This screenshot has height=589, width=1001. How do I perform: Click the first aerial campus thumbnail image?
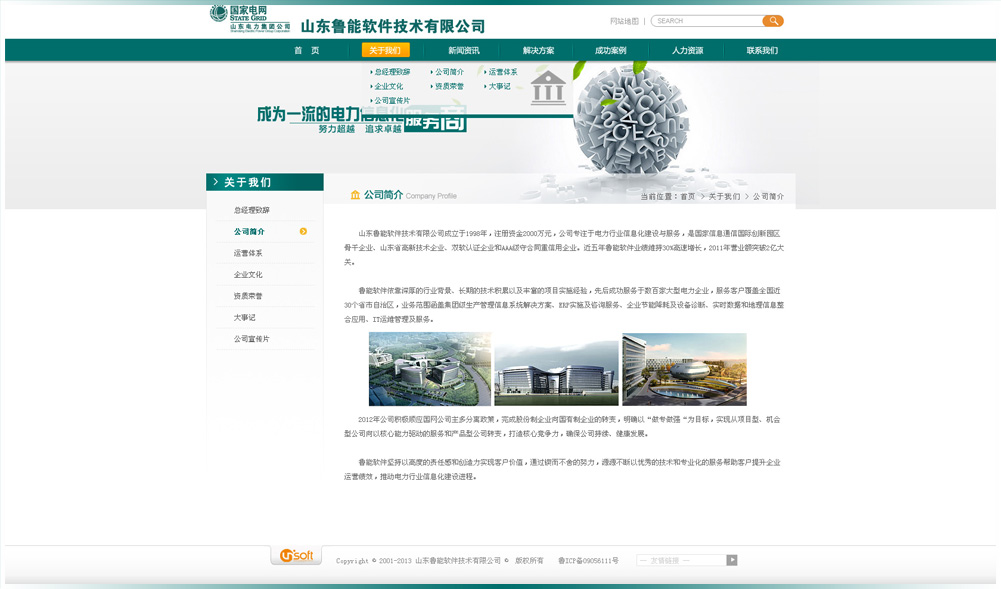[x=430, y=369]
